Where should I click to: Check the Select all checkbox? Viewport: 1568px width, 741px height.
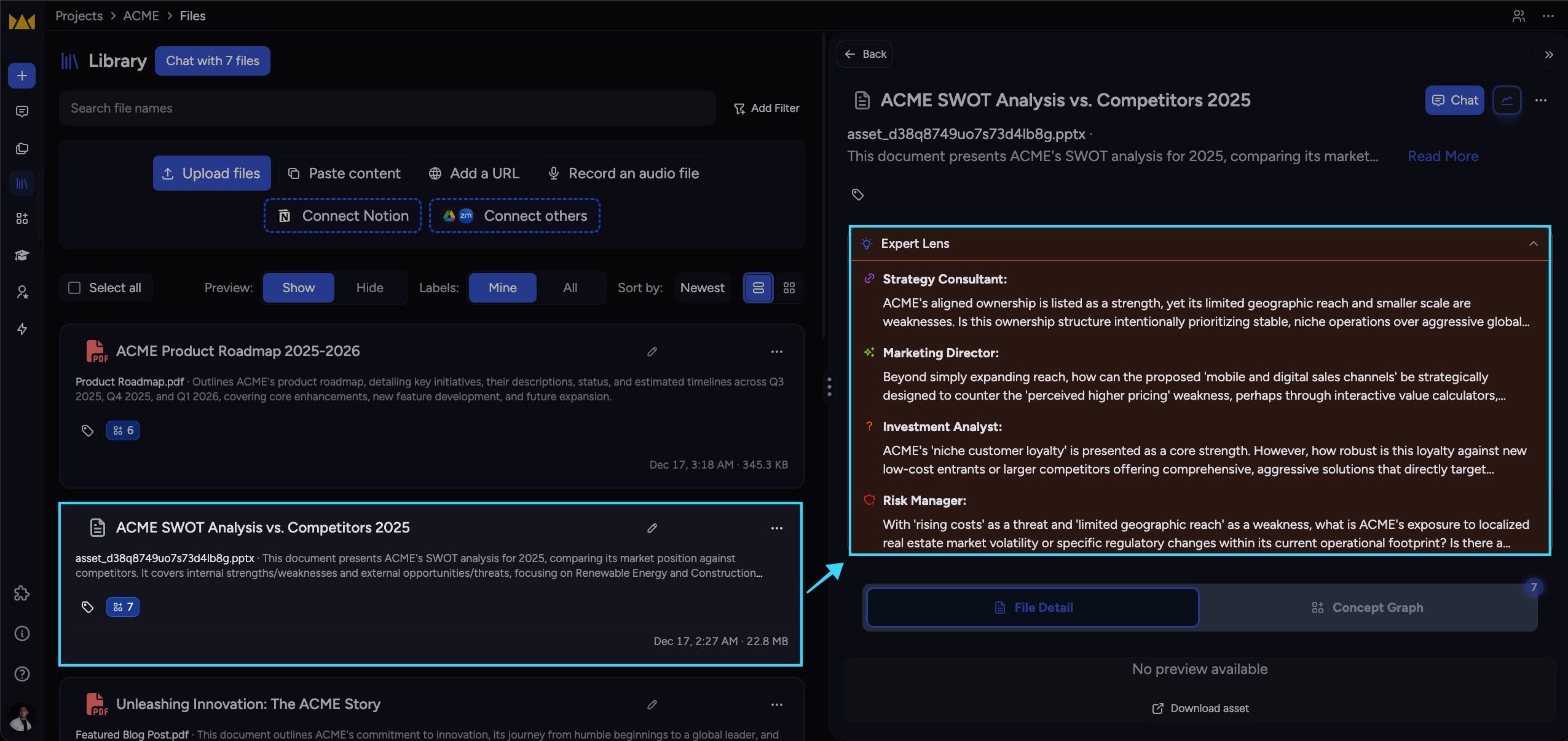(74, 288)
